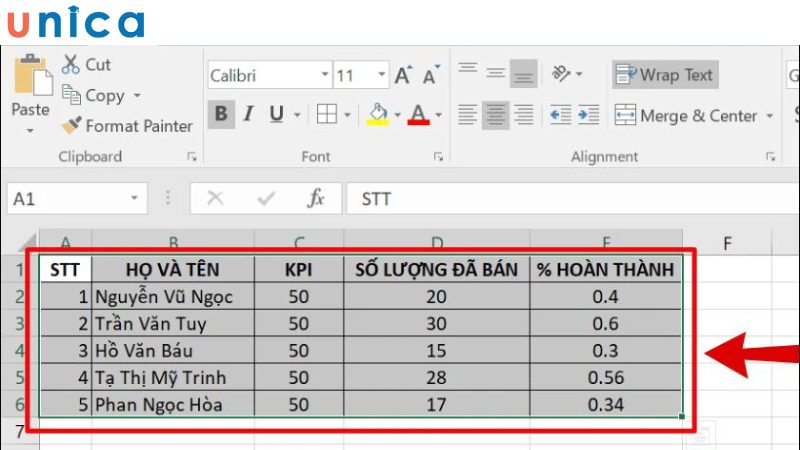Click the Unica logo
The image size is (800, 450).
click(x=76, y=22)
